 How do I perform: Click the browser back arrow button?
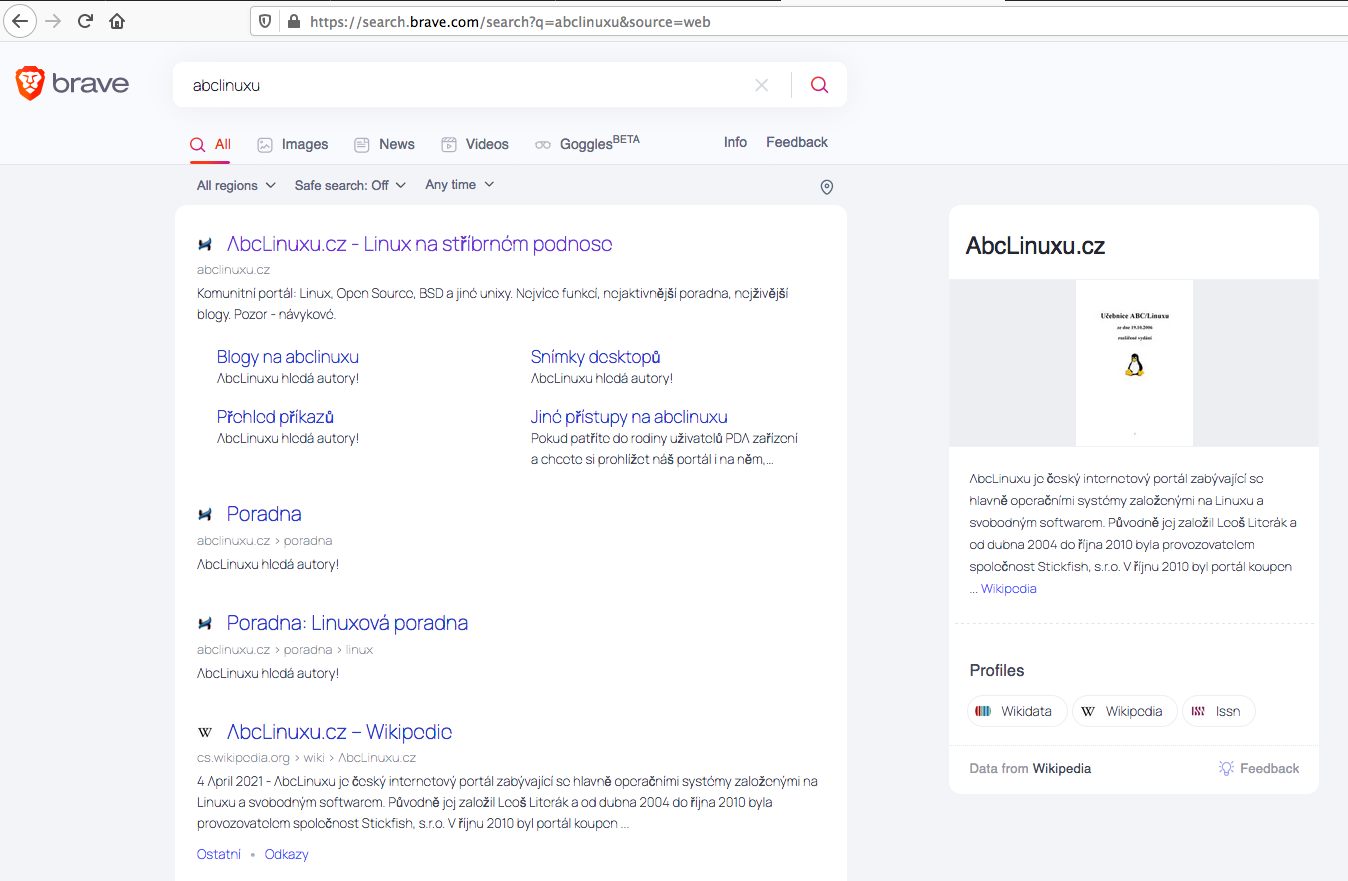(x=20, y=21)
